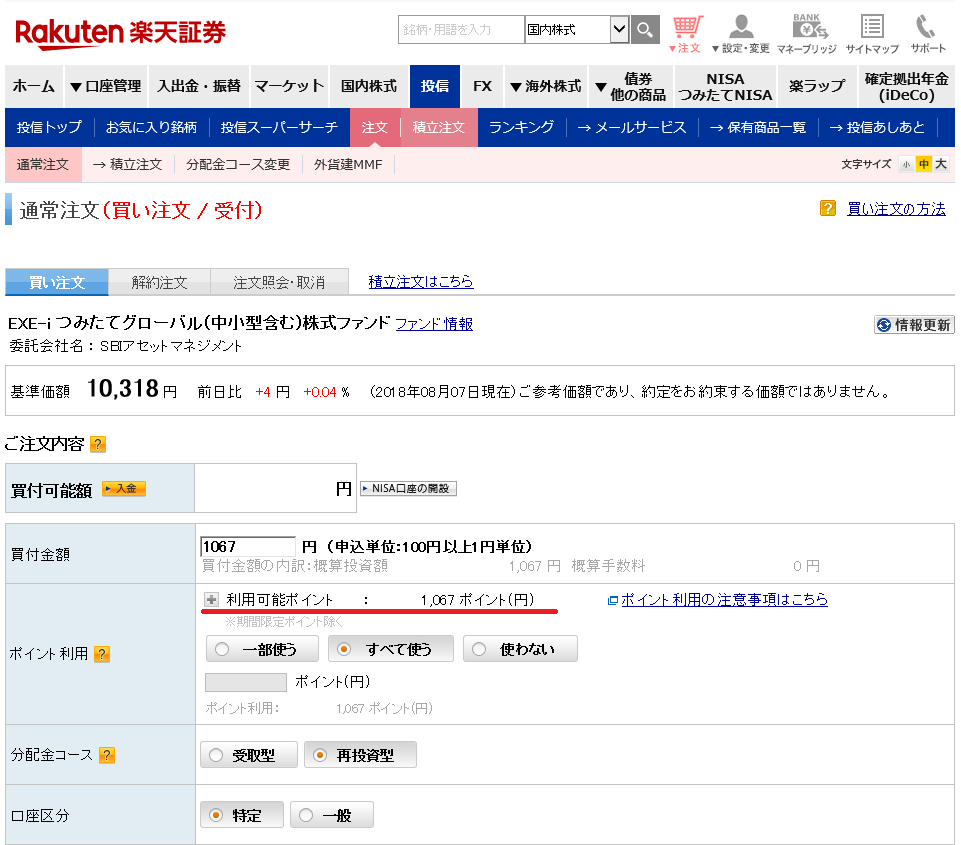The image size is (961, 845).
Task: Open 投信スーパーサーチ submenu
Action: 279,127
